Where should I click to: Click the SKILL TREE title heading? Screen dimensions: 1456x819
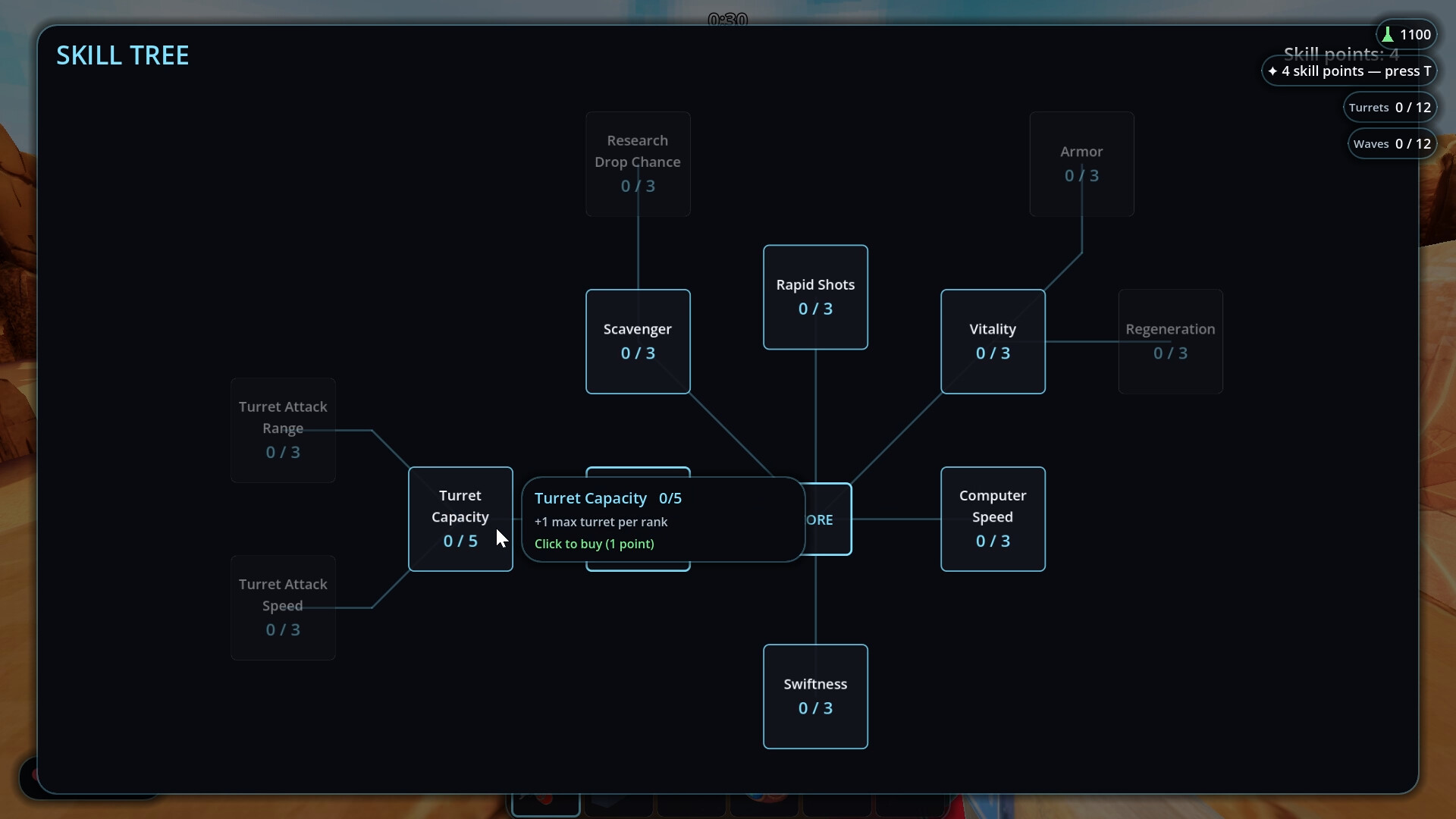click(123, 55)
